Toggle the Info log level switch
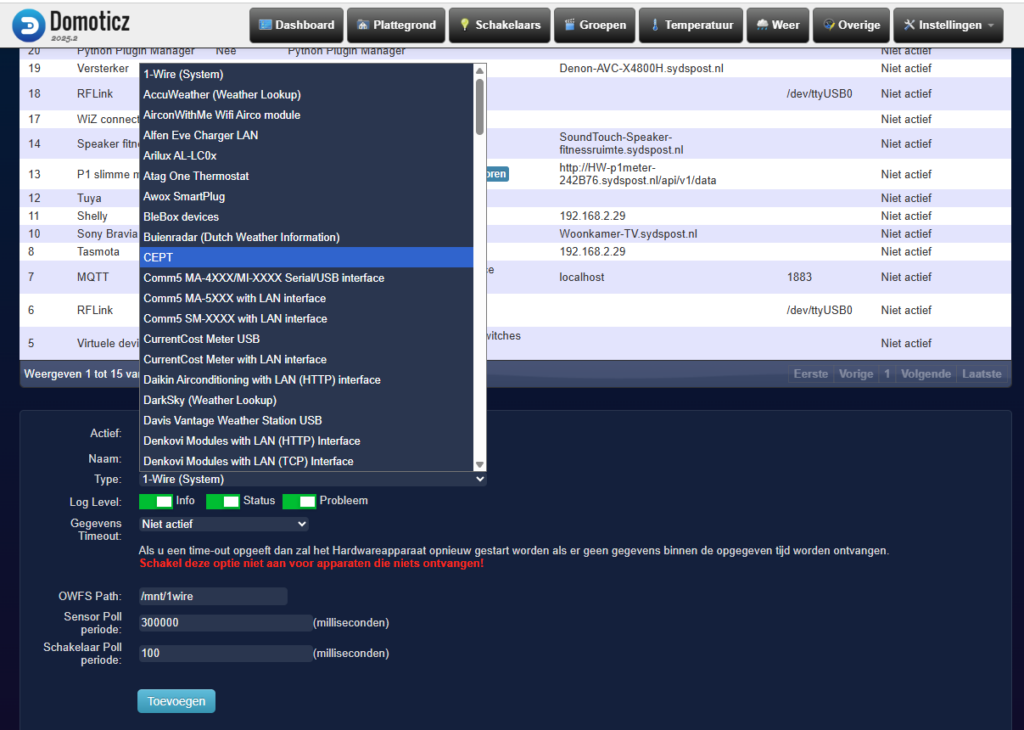Image resolution: width=1024 pixels, height=730 pixels. click(x=156, y=501)
